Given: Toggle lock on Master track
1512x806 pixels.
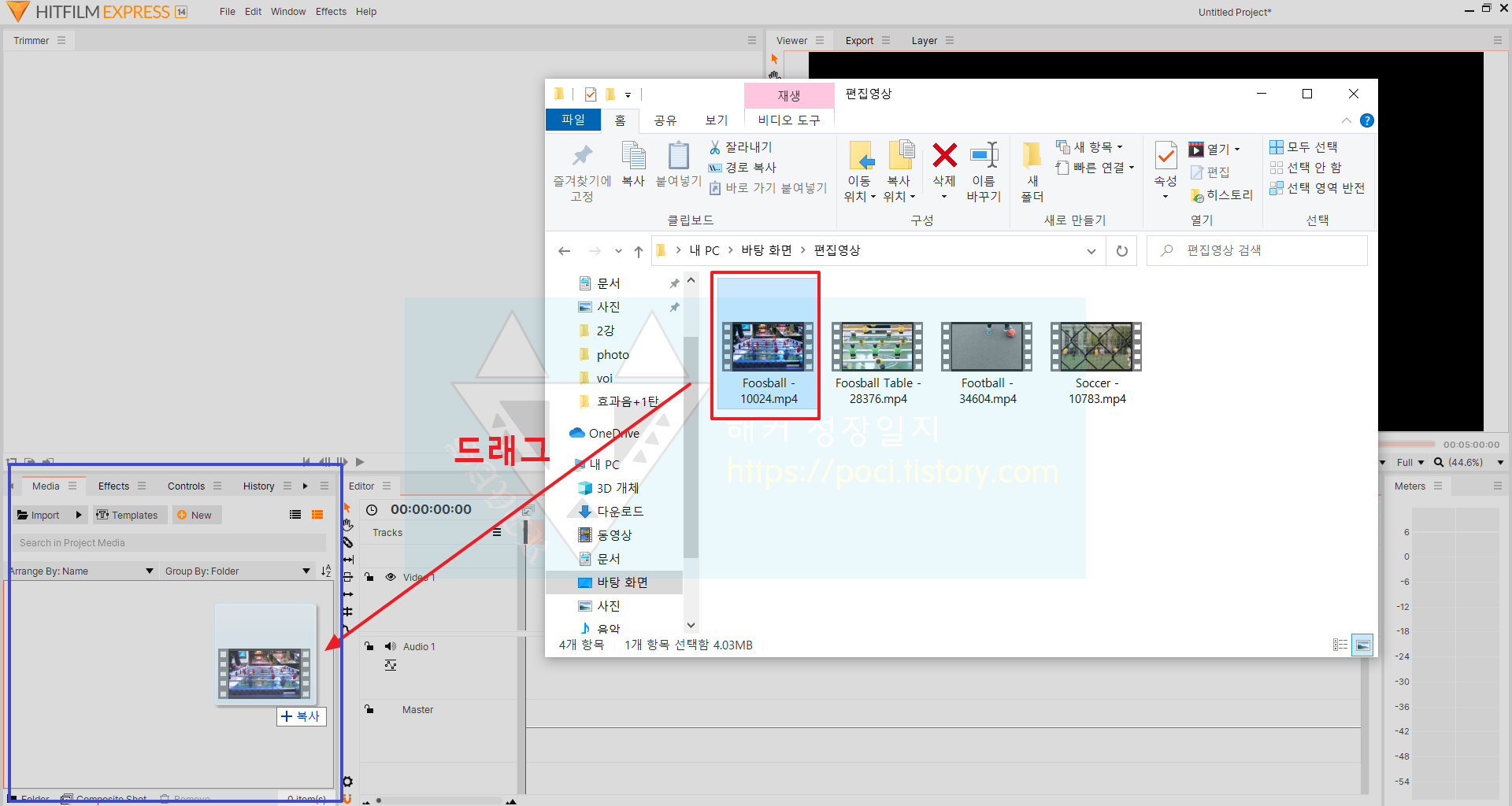Looking at the screenshot, I should (x=369, y=709).
